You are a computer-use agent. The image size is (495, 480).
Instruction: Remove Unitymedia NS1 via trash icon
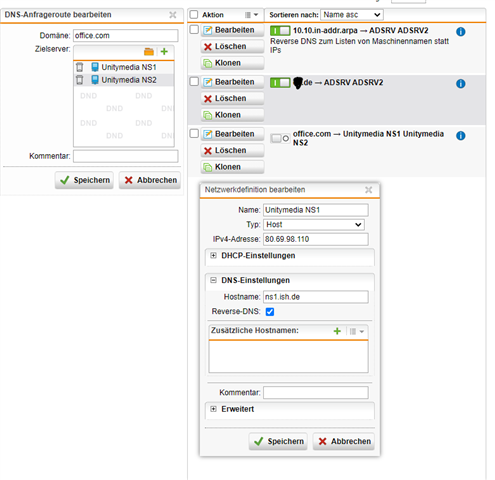(79, 67)
